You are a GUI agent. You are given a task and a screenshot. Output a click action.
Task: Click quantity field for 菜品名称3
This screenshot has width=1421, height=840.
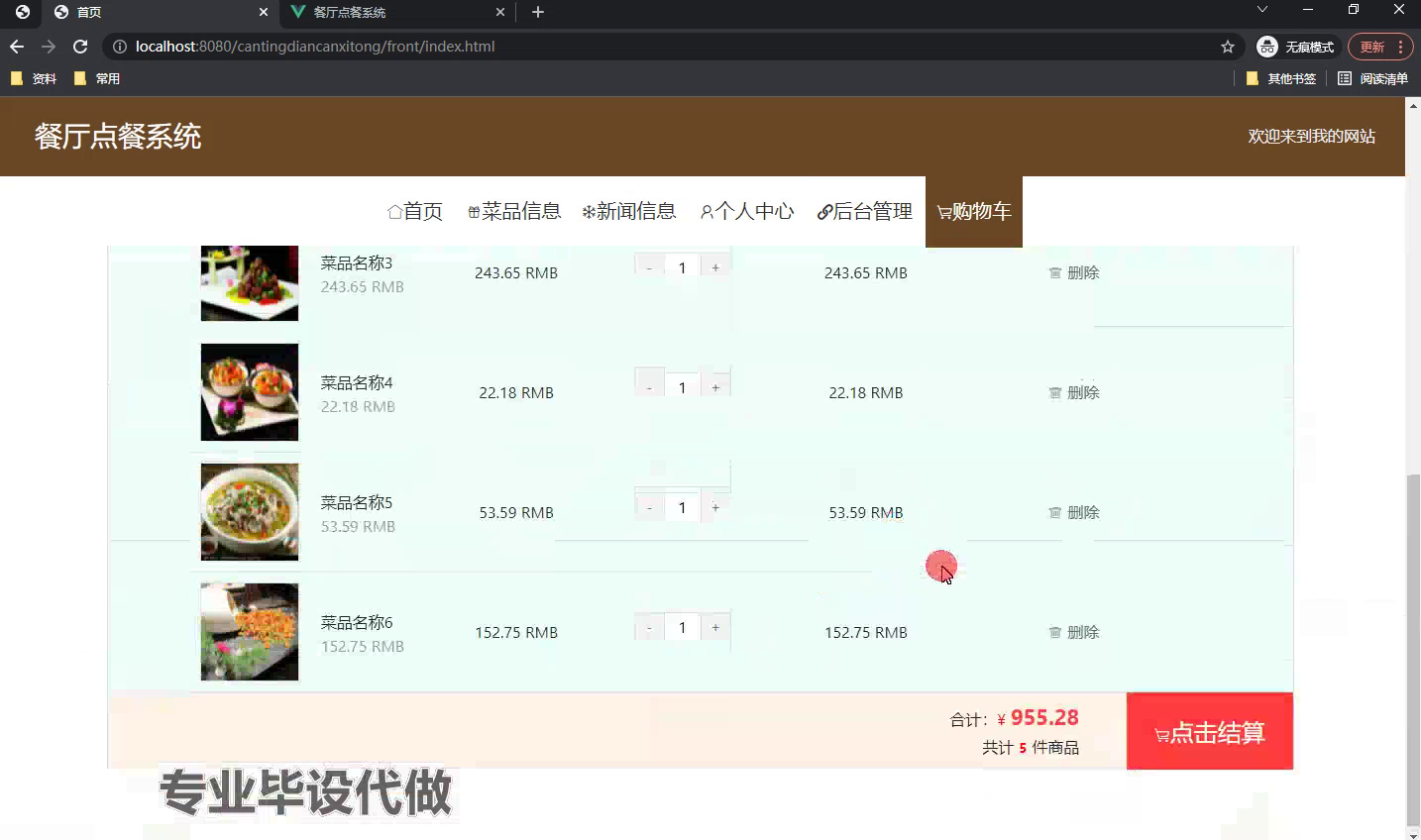[683, 267]
